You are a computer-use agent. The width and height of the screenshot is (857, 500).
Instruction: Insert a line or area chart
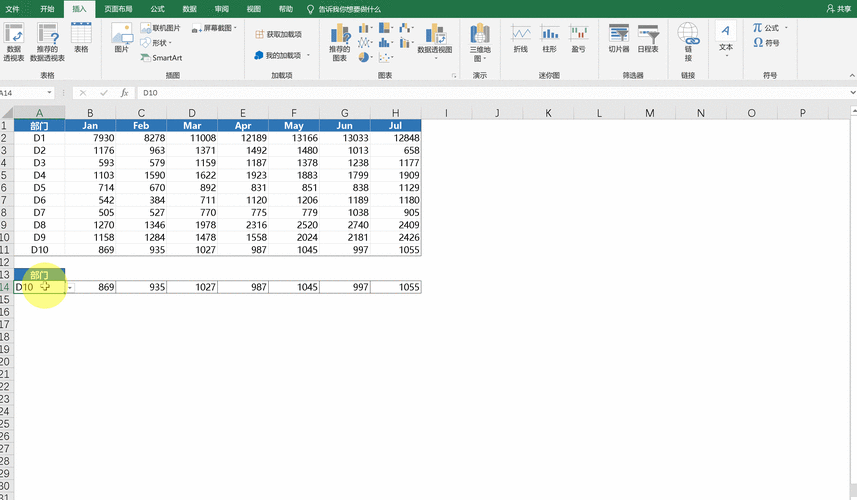click(x=365, y=42)
